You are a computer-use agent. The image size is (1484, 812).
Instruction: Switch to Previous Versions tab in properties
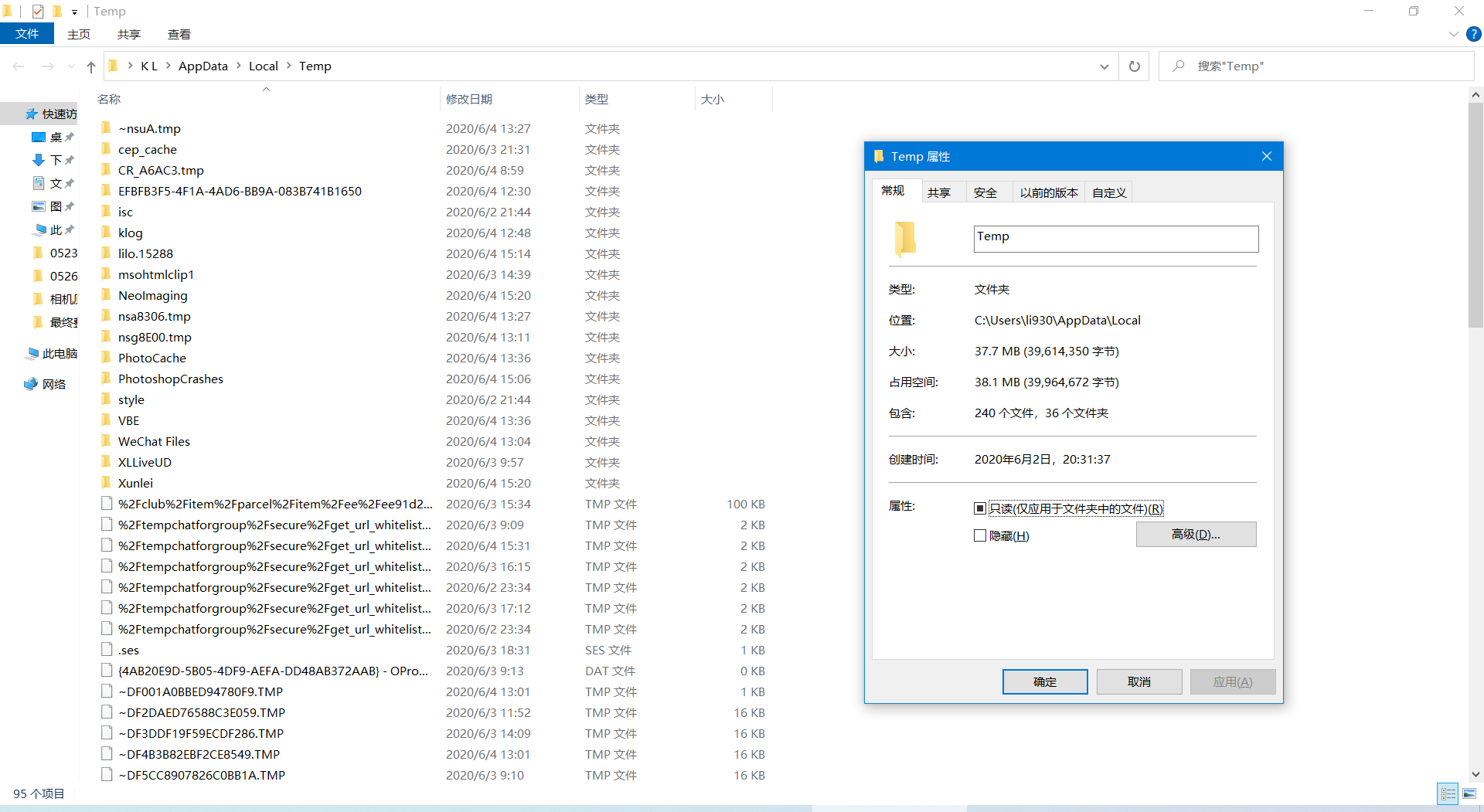[x=1049, y=192]
